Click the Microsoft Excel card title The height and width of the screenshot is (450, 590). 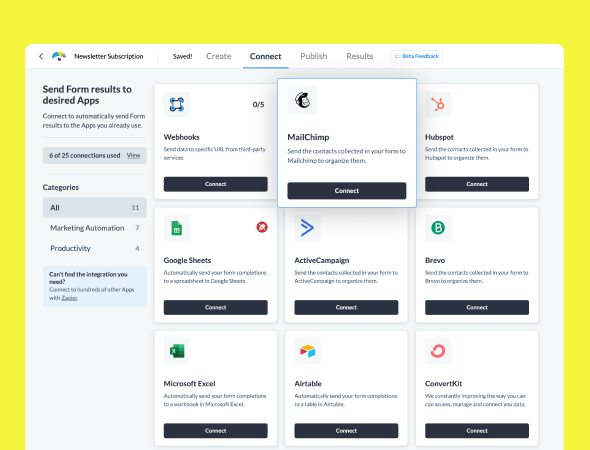[x=189, y=384]
